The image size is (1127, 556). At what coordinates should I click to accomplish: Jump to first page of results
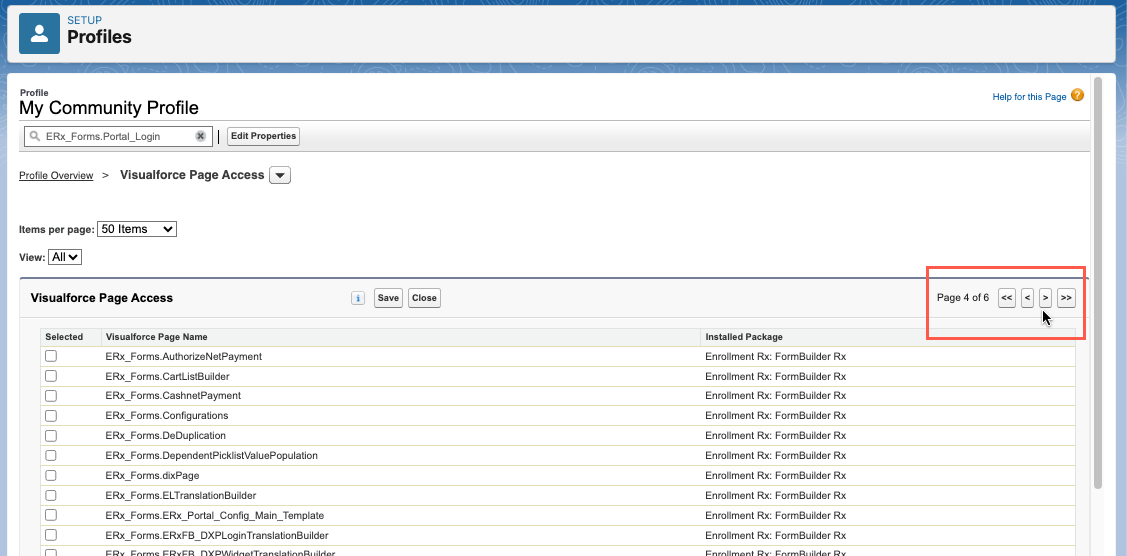[1007, 298]
